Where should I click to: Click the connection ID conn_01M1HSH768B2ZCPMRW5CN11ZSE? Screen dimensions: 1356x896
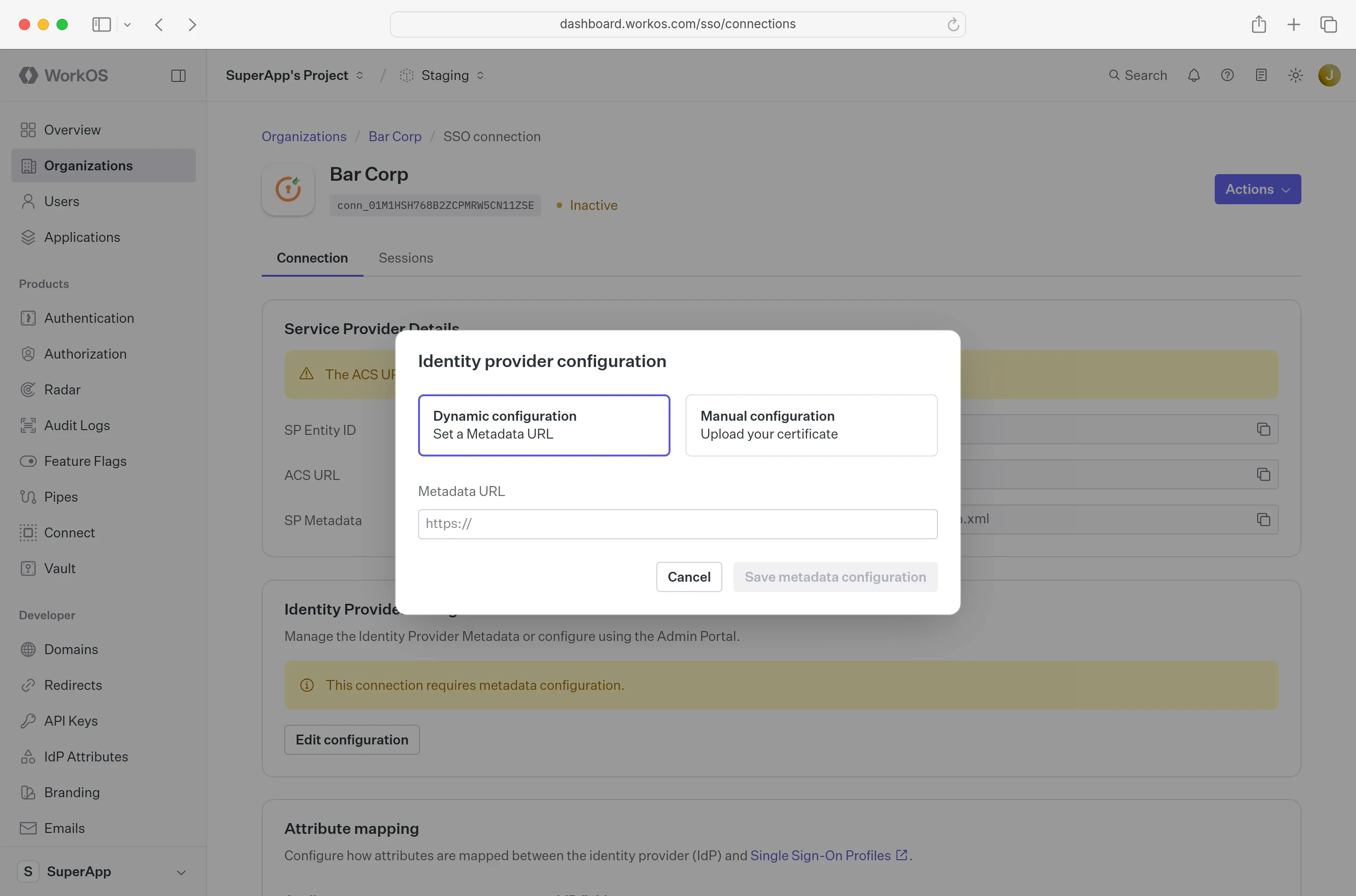435,206
